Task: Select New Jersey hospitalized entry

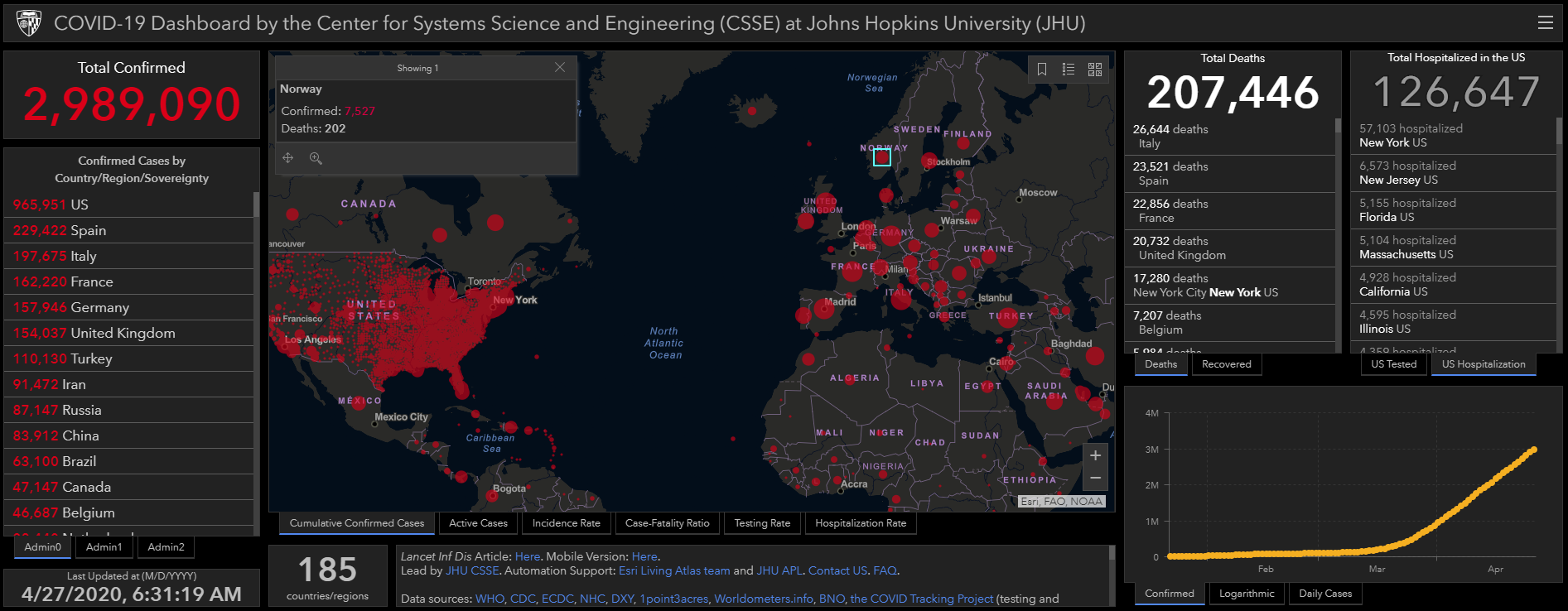Action: pyautogui.click(x=1454, y=173)
